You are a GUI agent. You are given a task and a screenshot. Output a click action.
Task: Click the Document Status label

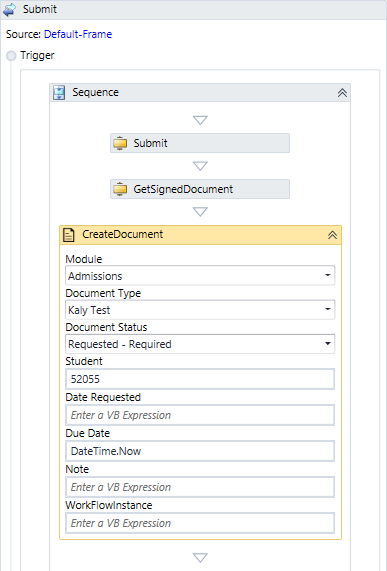tap(106, 327)
